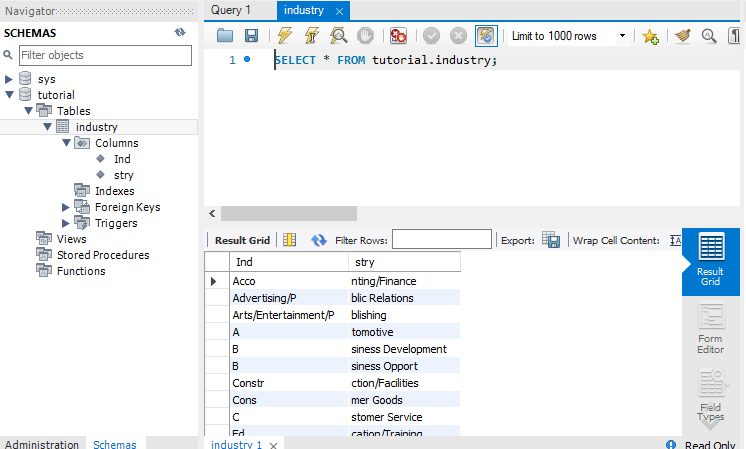Image resolution: width=746 pixels, height=449 pixels.
Task: Select the stry column in tree
Action: click(x=123, y=175)
